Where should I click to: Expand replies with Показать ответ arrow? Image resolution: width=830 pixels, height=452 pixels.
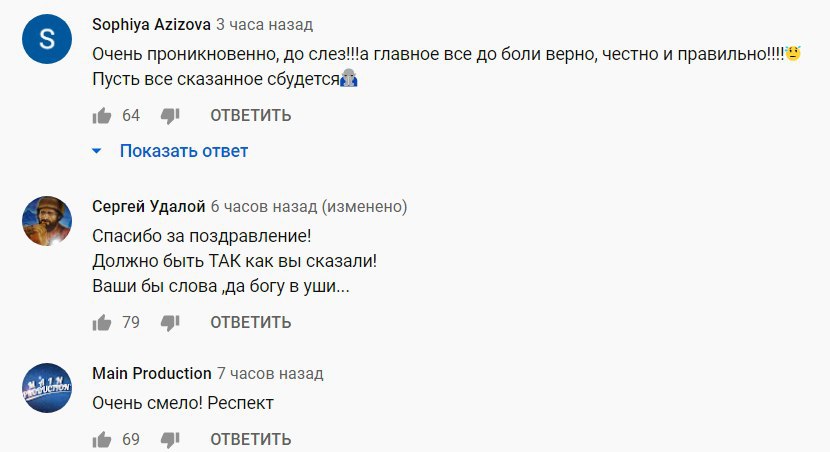pyautogui.click(x=97, y=151)
